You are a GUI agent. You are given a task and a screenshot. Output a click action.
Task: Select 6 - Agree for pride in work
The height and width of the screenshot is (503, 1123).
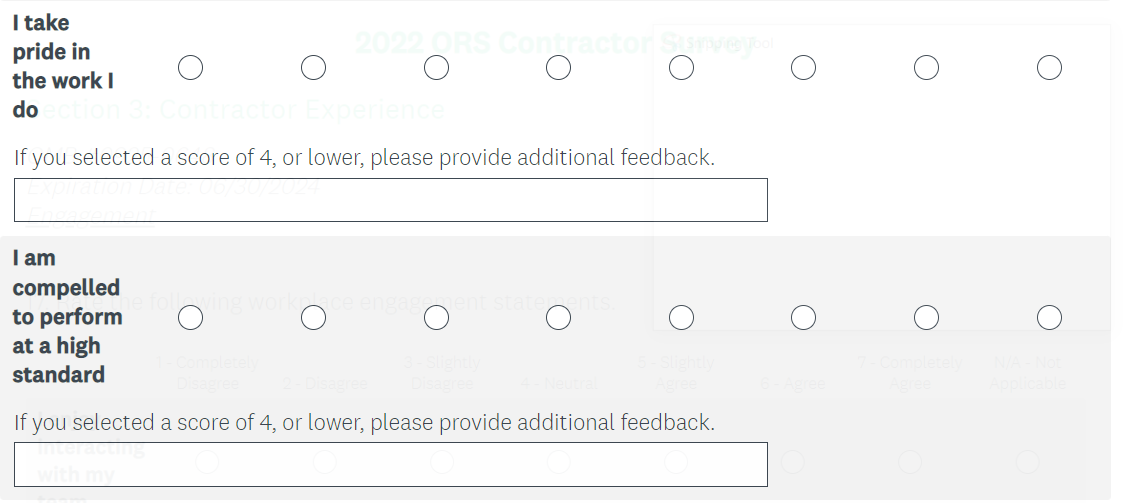(x=803, y=68)
